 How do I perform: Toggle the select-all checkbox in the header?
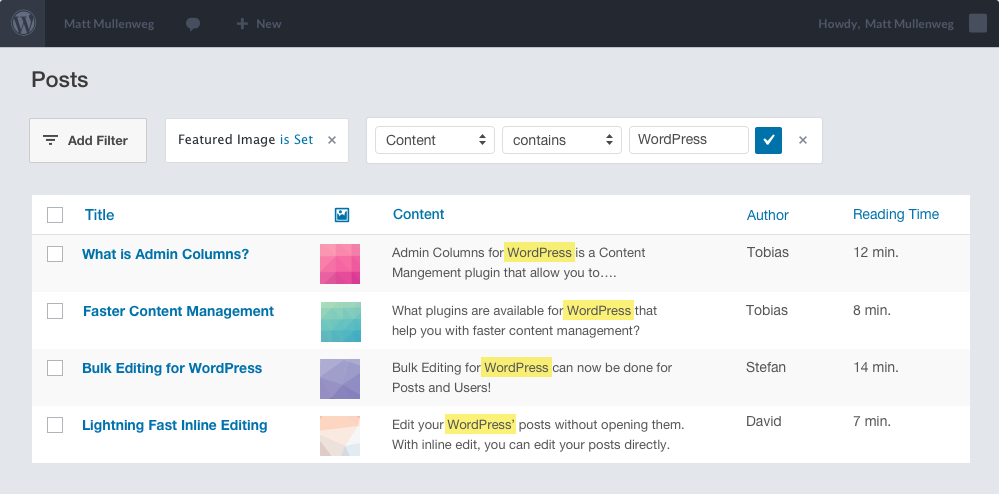55,215
